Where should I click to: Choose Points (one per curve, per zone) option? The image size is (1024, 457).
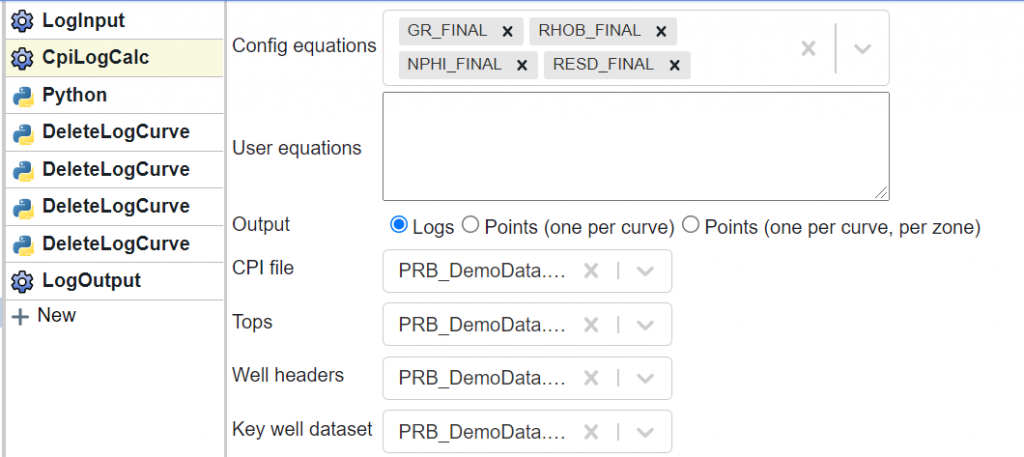(690, 225)
